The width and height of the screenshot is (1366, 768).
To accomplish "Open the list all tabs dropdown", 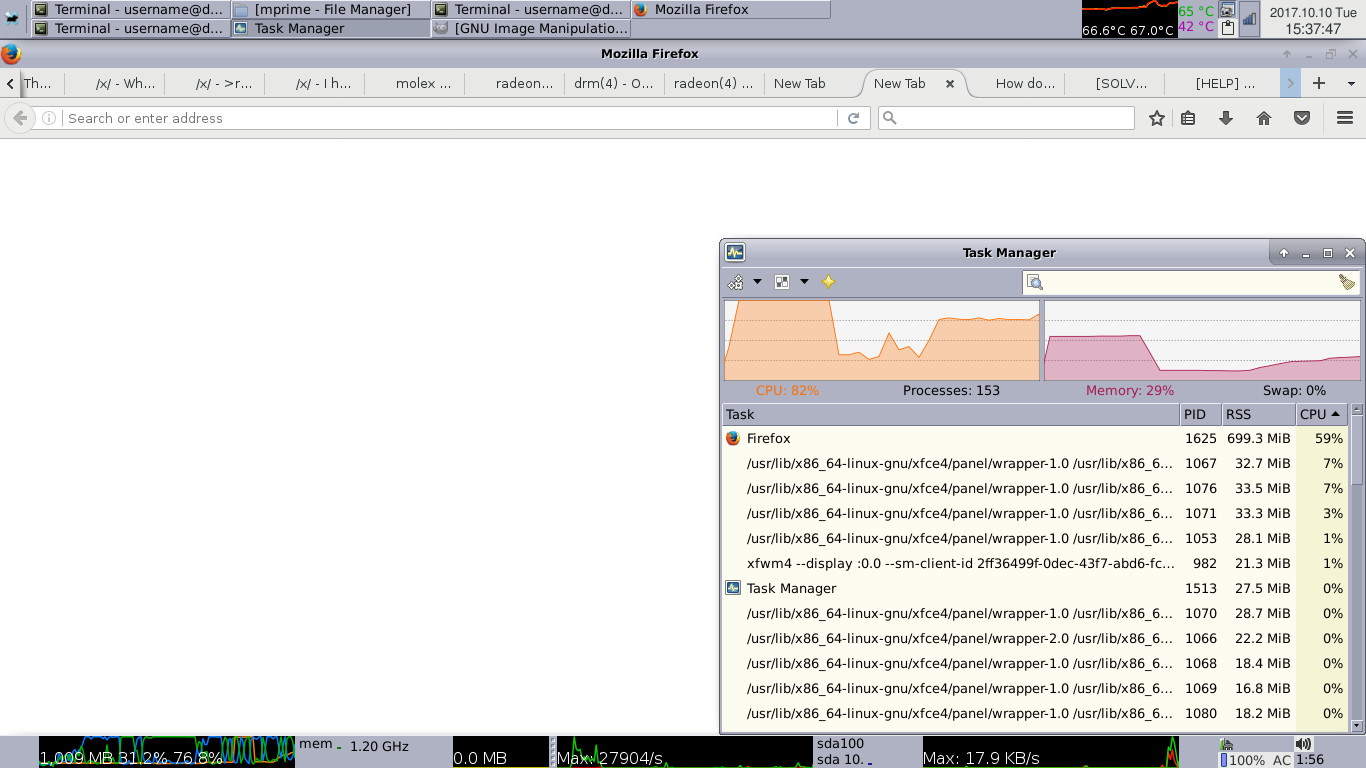I will [1346, 84].
